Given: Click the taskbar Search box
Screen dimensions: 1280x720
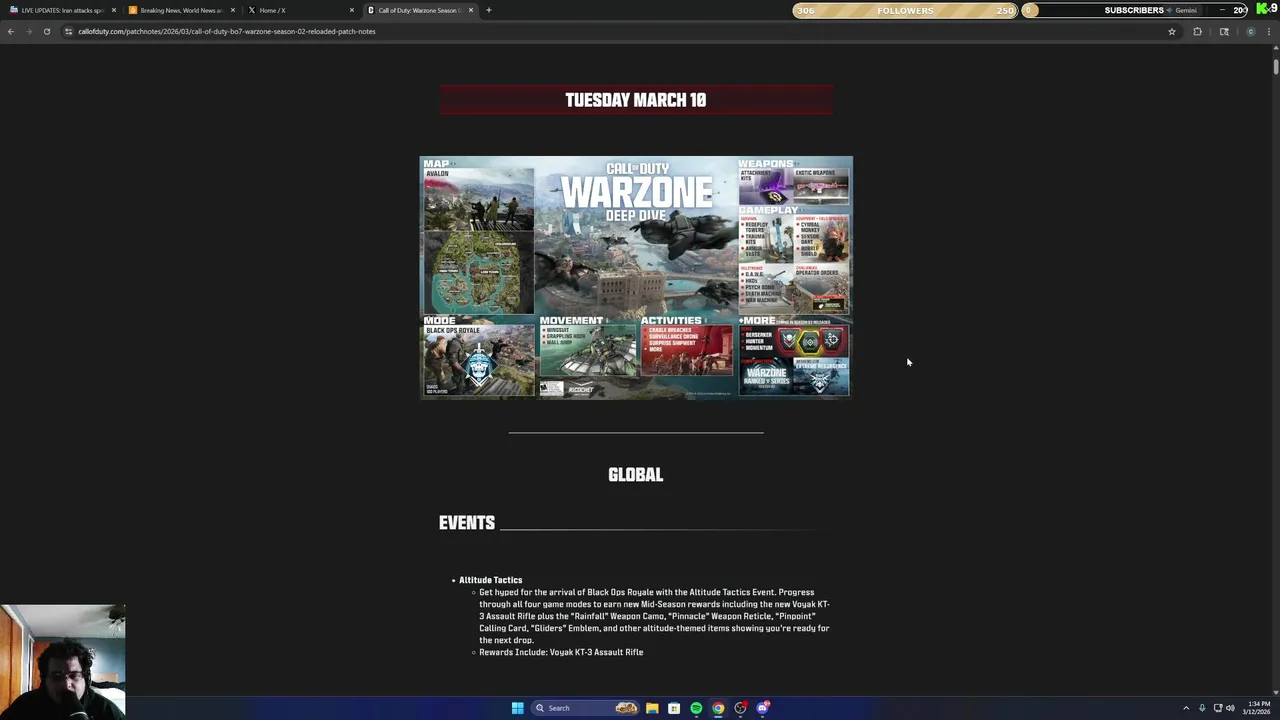Looking at the screenshot, I should [586, 708].
